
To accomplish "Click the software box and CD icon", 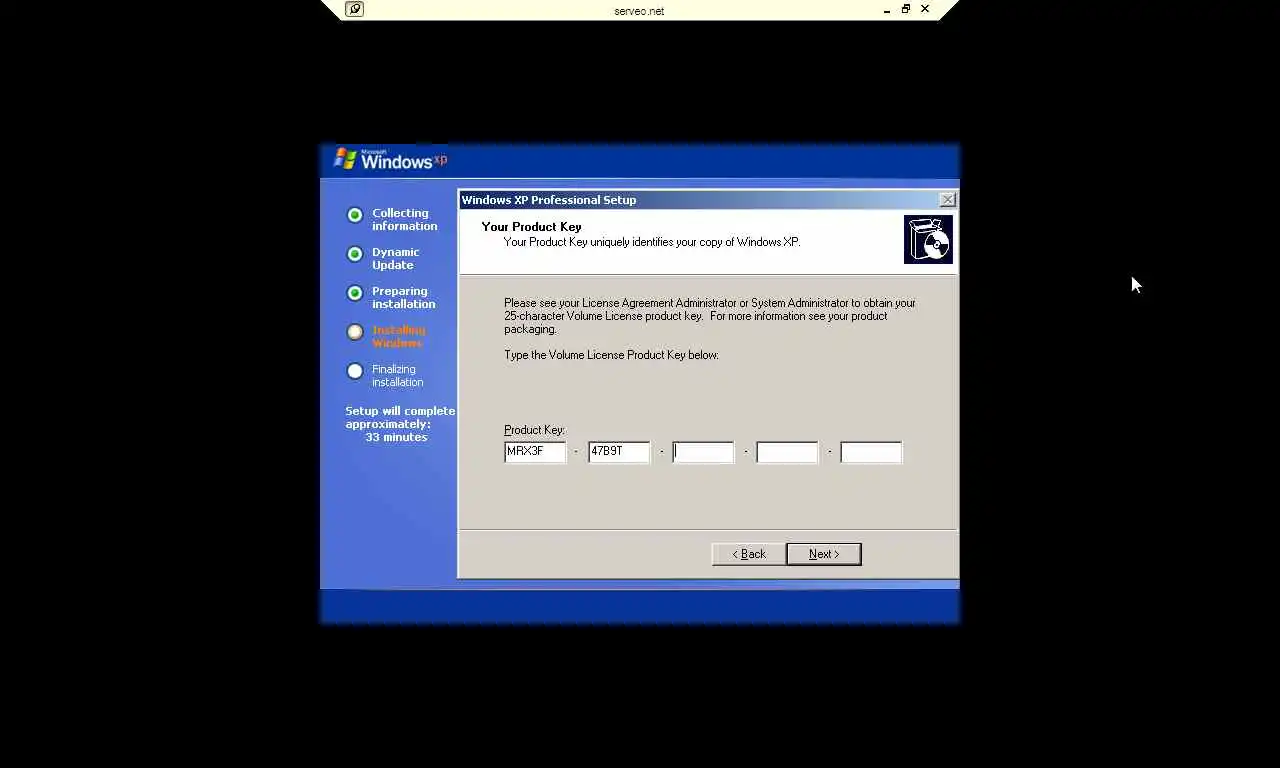I will (x=928, y=239).
